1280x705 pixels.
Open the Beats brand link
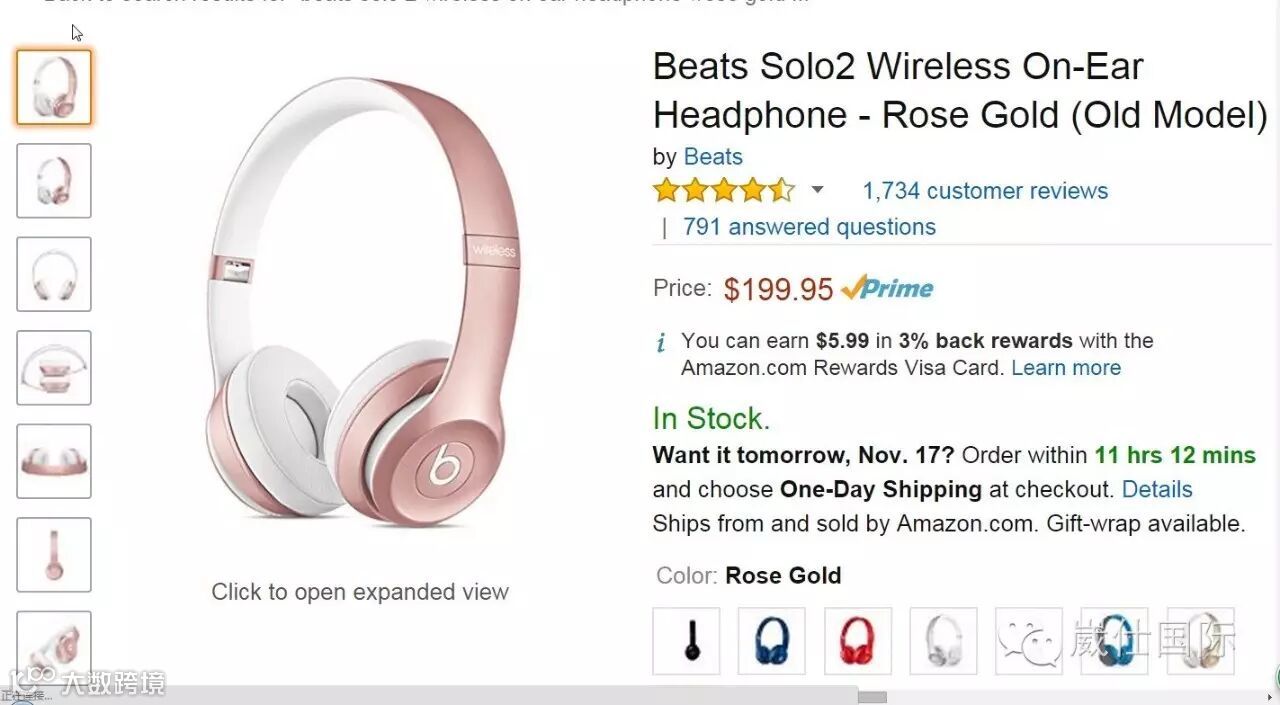(x=713, y=157)
